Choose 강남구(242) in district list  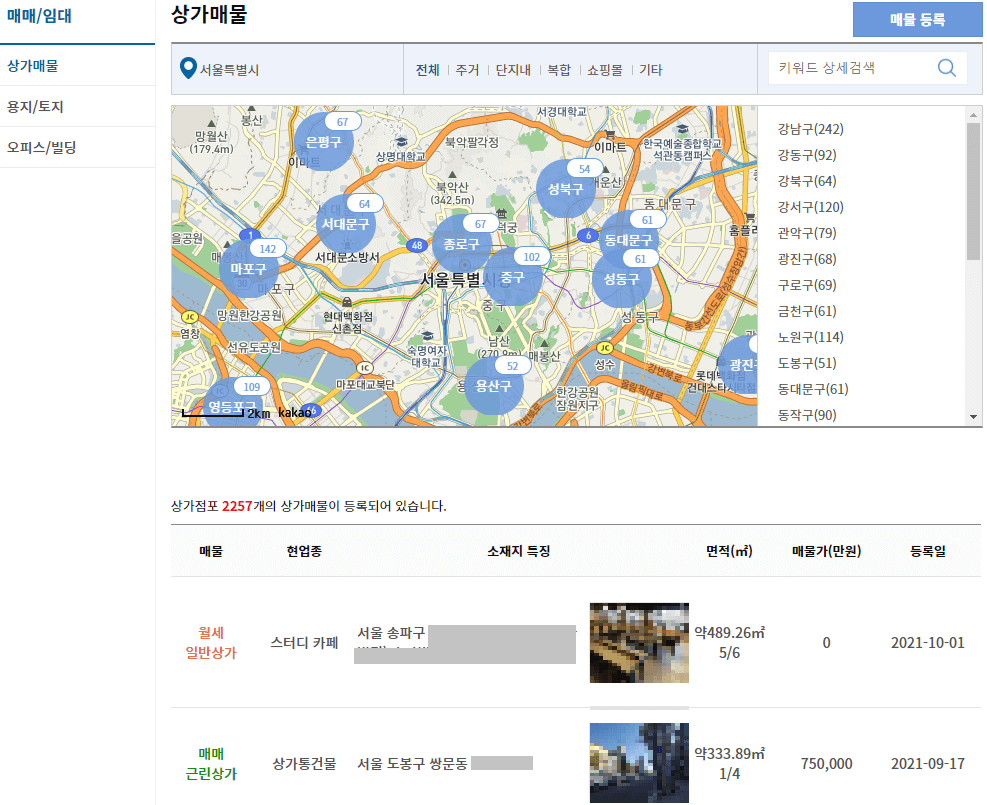pos(810,129)
